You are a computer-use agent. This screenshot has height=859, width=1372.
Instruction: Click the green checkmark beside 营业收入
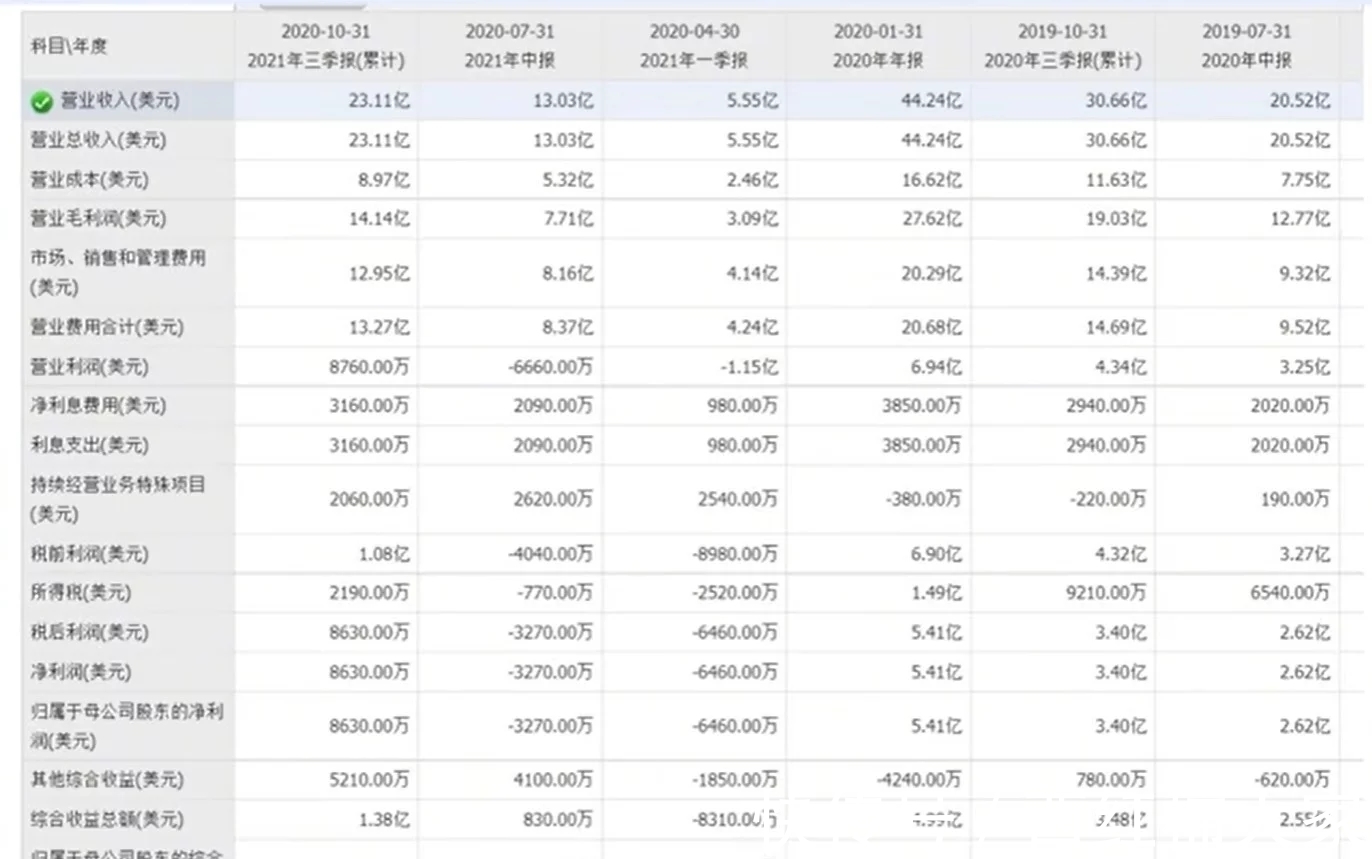point(41,102)
